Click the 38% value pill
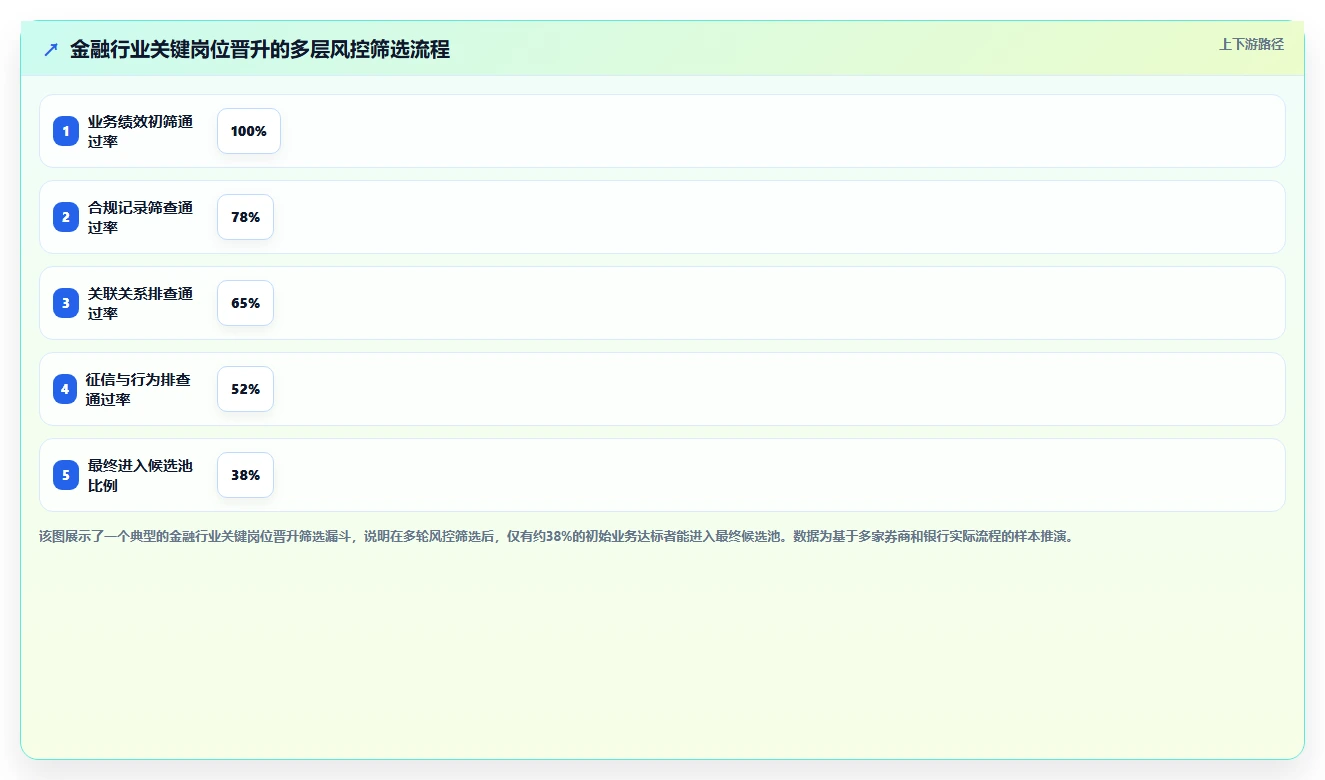 pyautogui.click(x=245, y=475)
